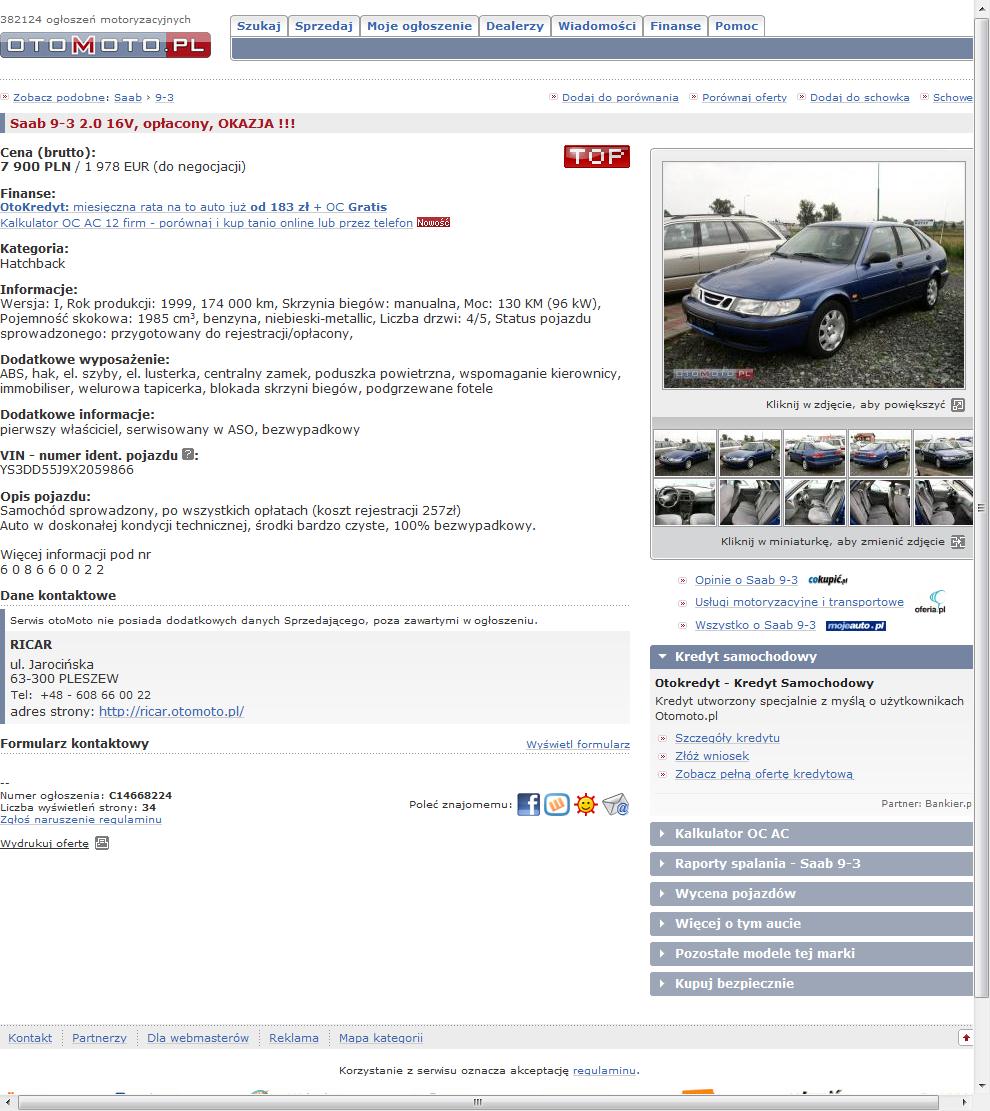This screenshot has height=1111, width=990.
Task: Share via the orange Wykop icon
Action: [557, 805]
